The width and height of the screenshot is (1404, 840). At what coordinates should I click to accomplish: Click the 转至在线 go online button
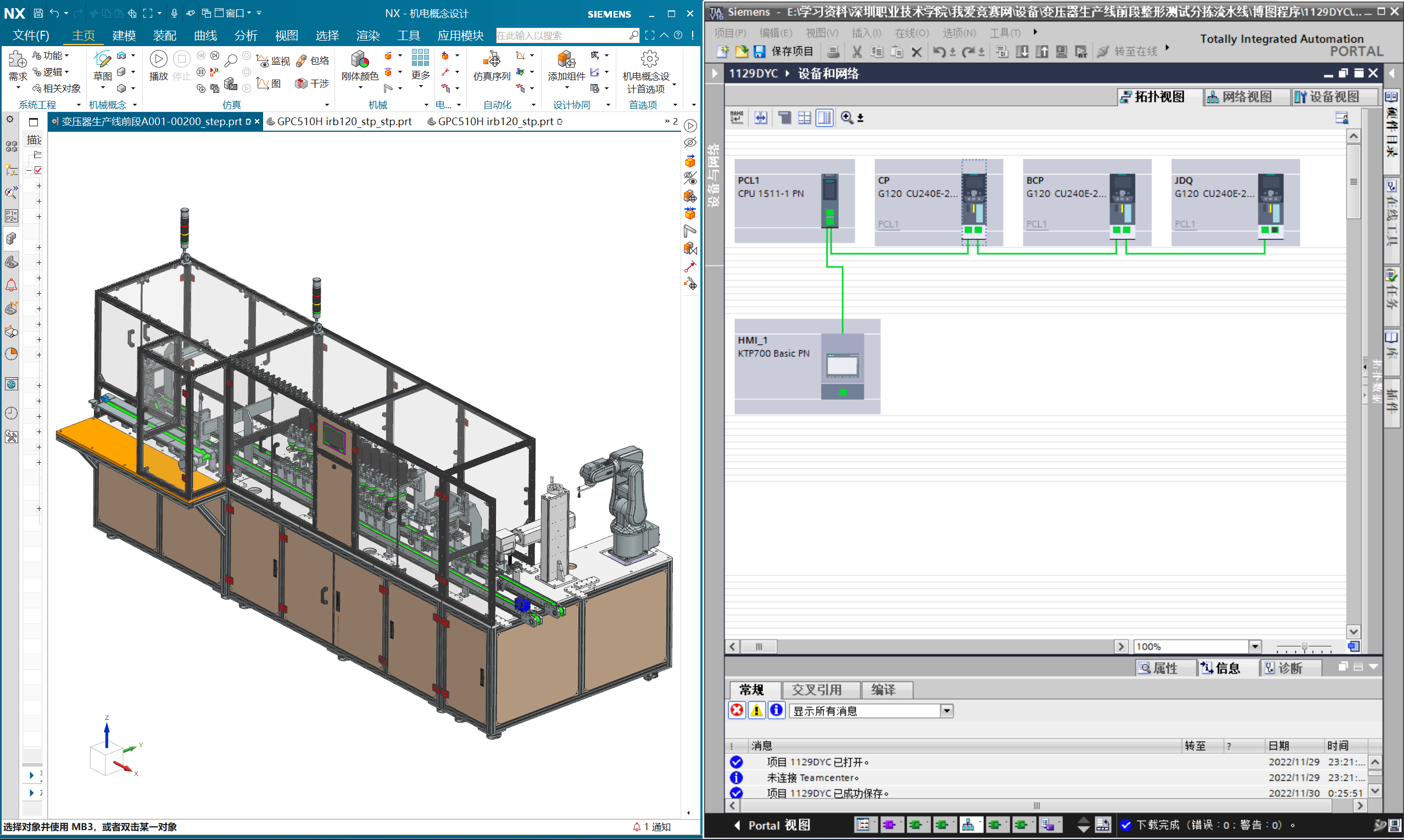coord(1128,52)
